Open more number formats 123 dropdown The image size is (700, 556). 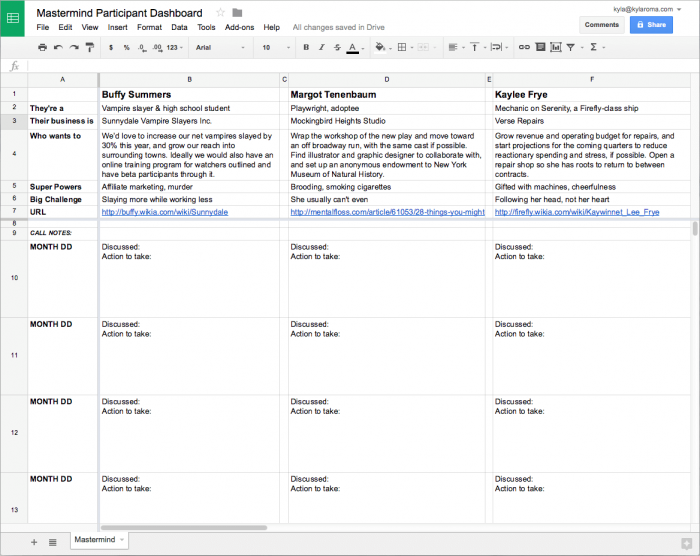pos(175,47)
